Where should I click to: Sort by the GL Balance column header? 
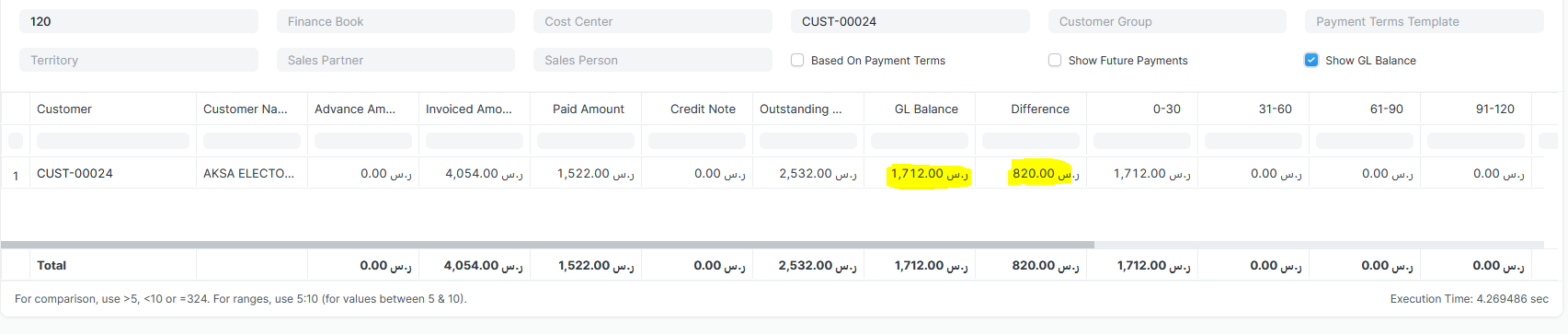pos(926,109)
